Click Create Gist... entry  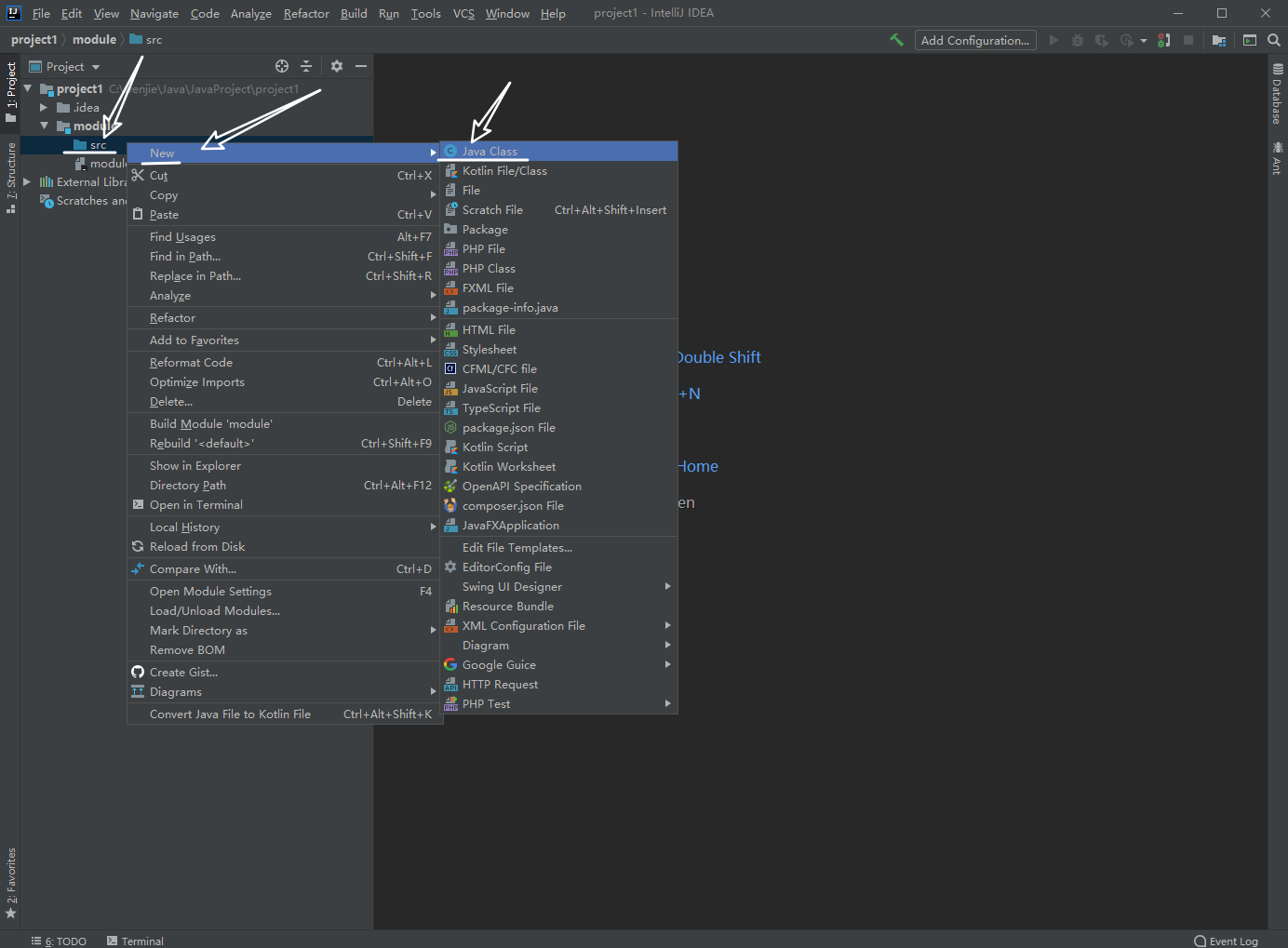(283, 672)
